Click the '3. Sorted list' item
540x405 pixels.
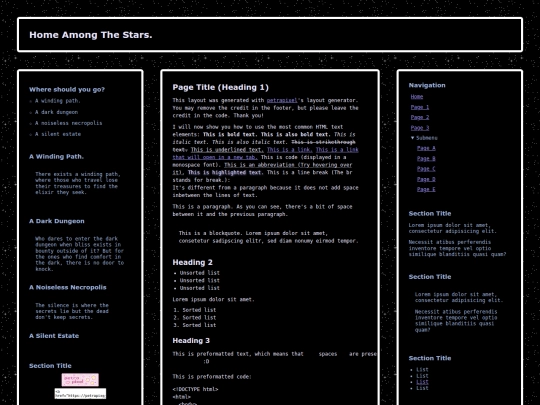[195, 325]
